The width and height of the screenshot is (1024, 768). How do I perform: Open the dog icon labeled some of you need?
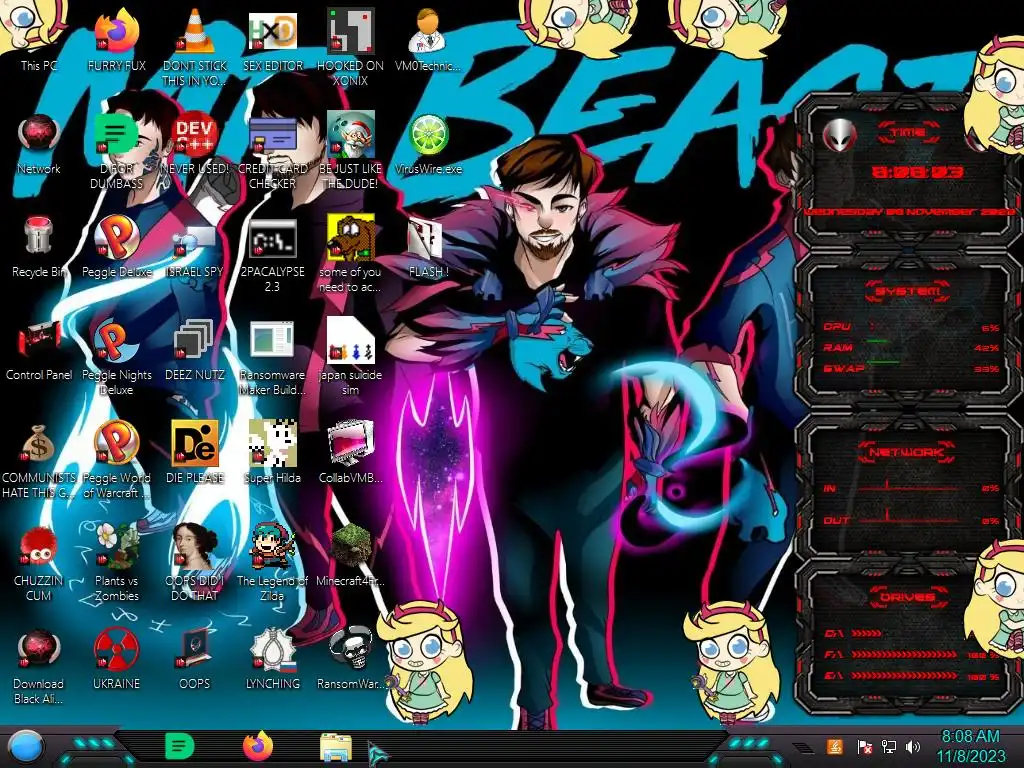(350, 253)
